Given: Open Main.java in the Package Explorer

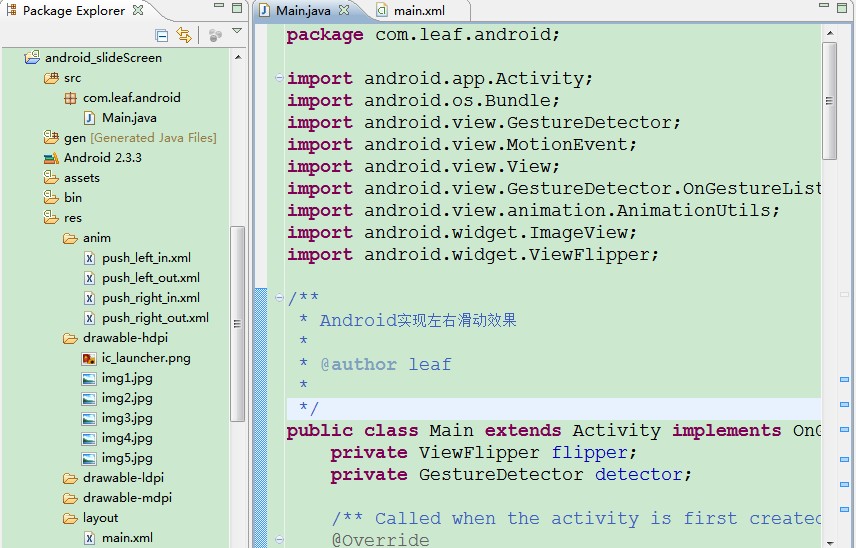Looking at the screenshot, I should point(128,118).
